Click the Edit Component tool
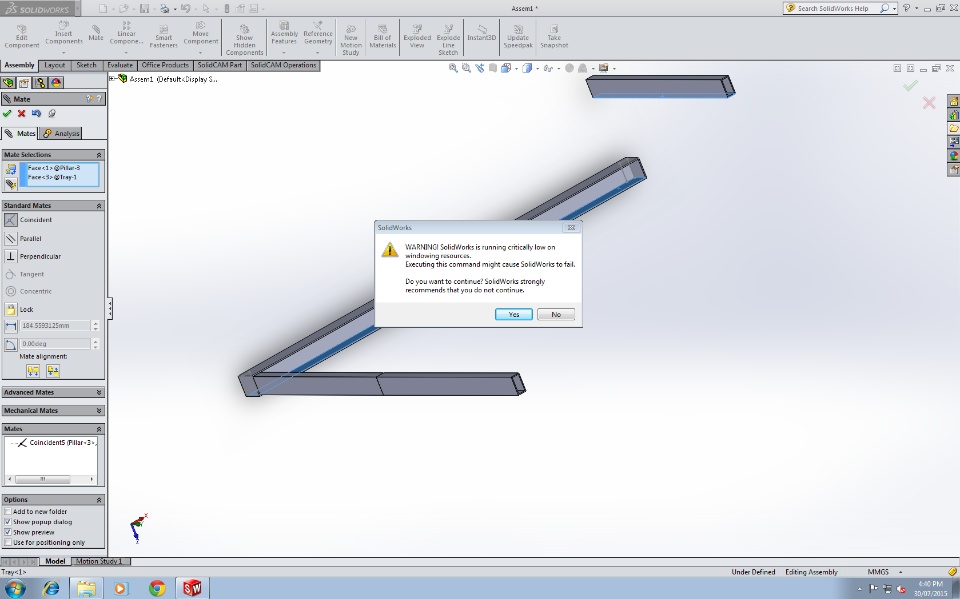Screen dimensions: 960x599 (x=21, y=37)
